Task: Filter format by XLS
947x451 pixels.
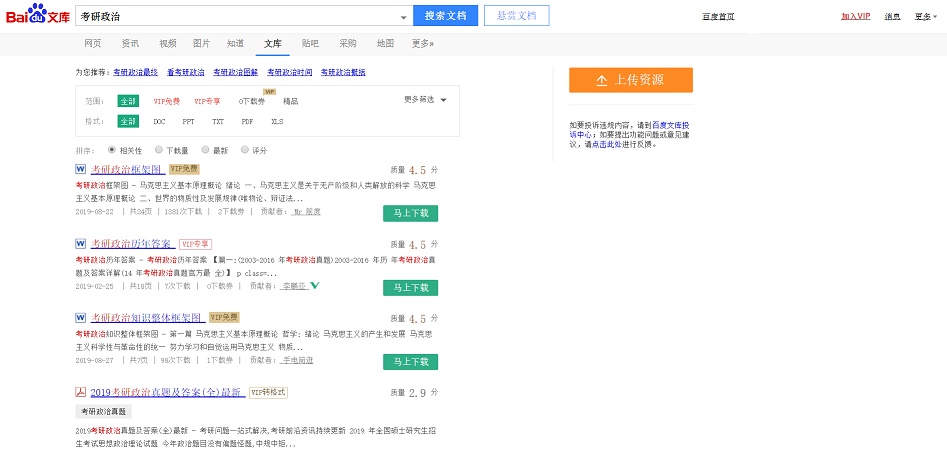Action: coord(277,121)
